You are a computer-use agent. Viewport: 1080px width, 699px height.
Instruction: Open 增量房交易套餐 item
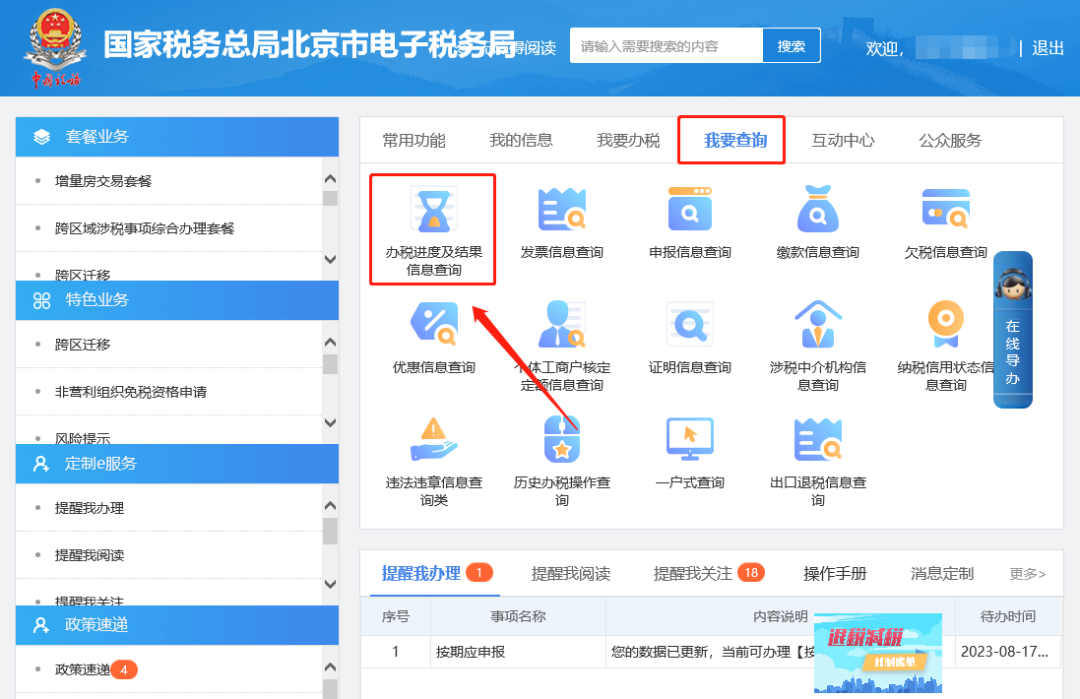point(103,181)
